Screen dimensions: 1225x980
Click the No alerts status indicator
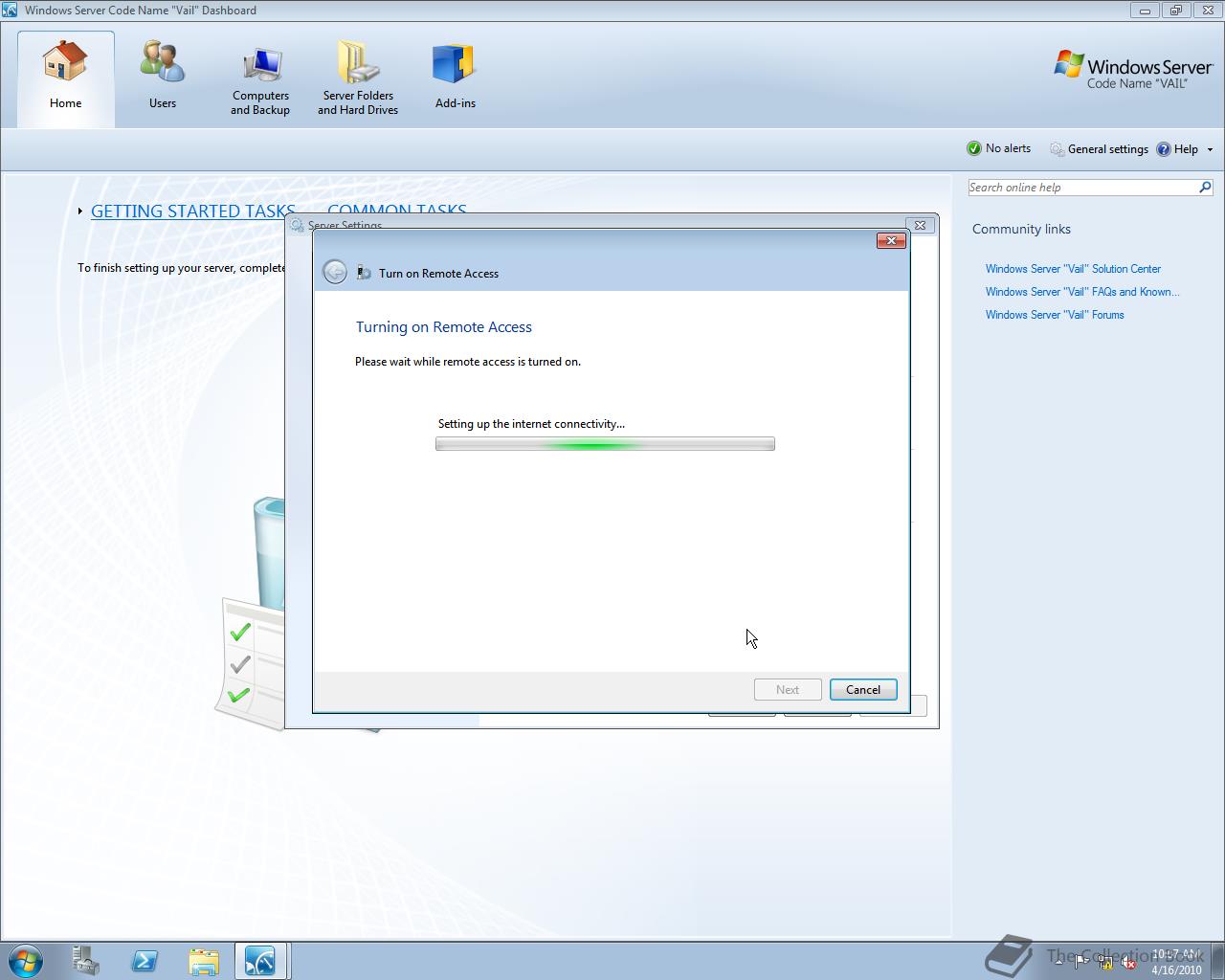coord(998,148)
